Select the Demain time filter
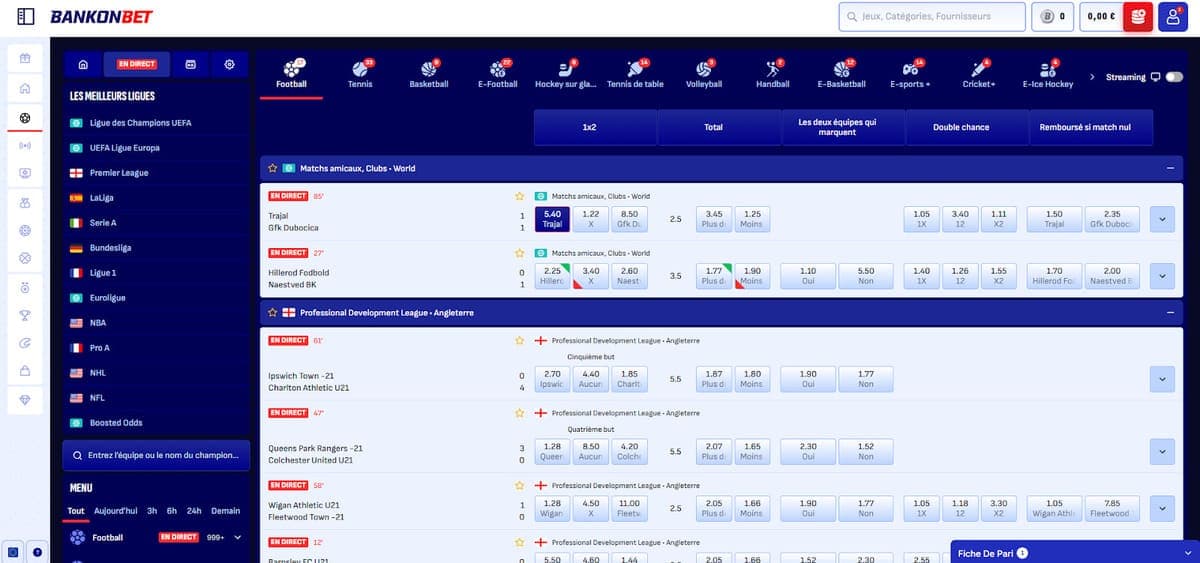The image size is (1200, 563). pyautogui.click(x=226, y=510)
